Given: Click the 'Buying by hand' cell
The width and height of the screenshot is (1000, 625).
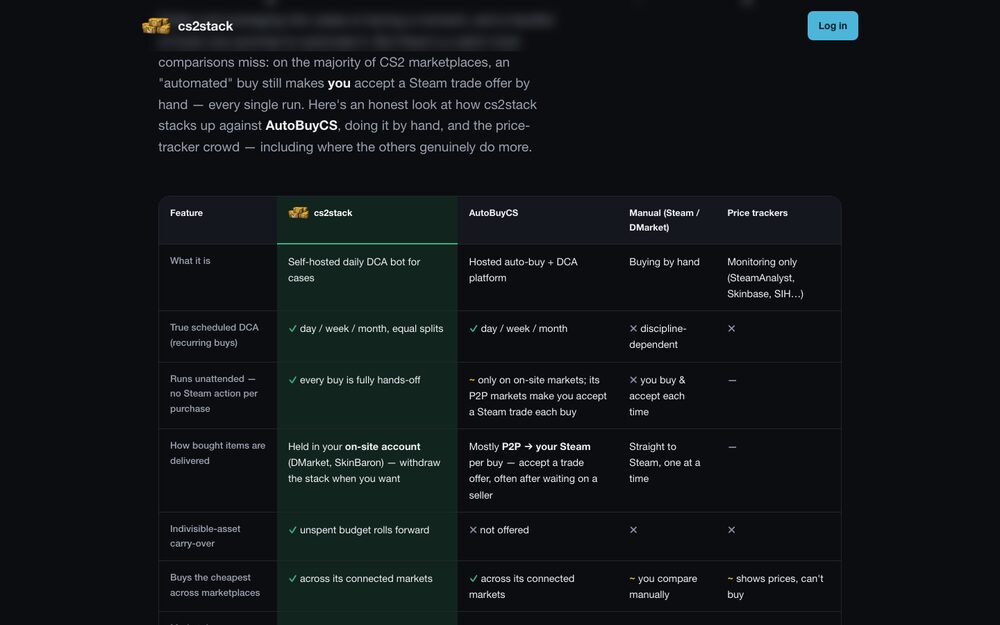Looking at the screenshot, I should coord(664,262).
